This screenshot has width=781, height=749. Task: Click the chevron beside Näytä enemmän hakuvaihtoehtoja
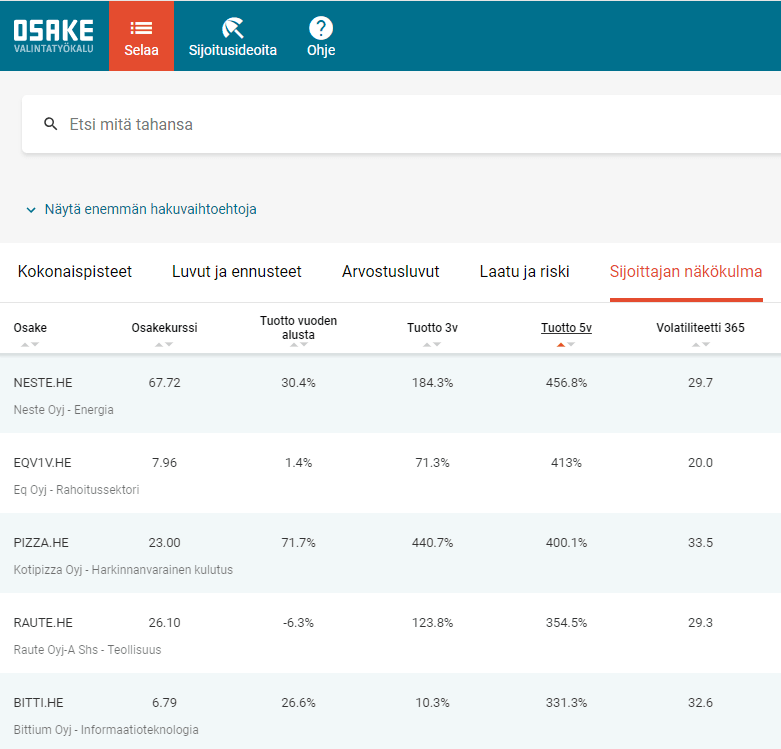pyautogui.click(x=31, y=210)
